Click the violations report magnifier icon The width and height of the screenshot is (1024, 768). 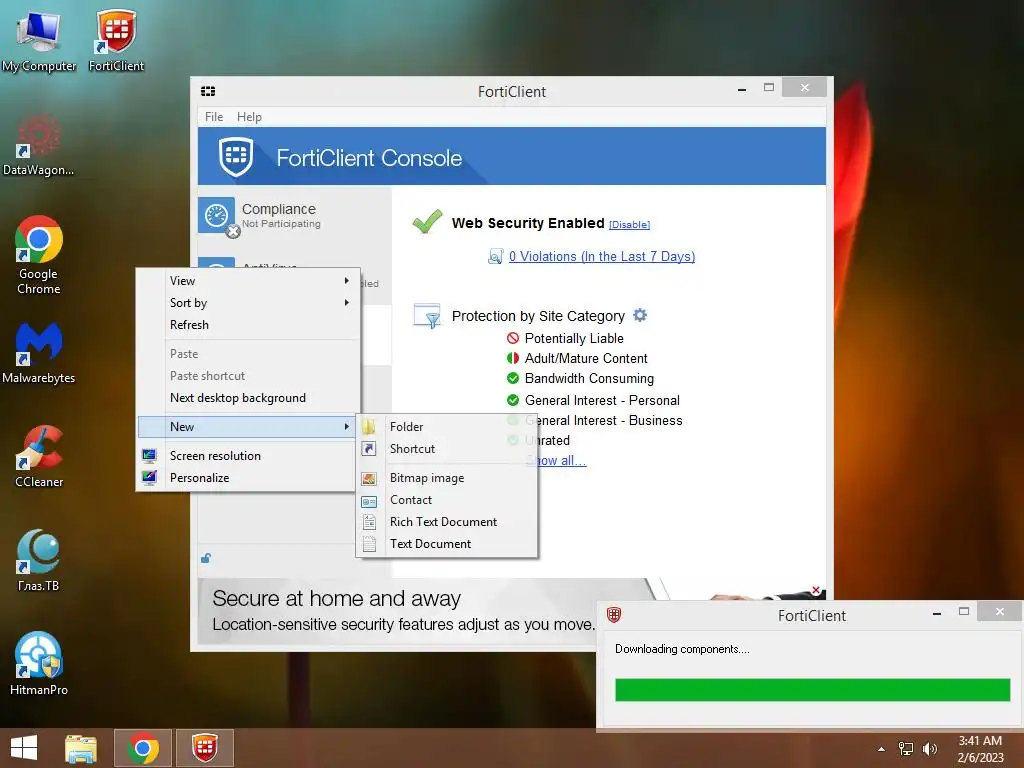tap(496, 257)
